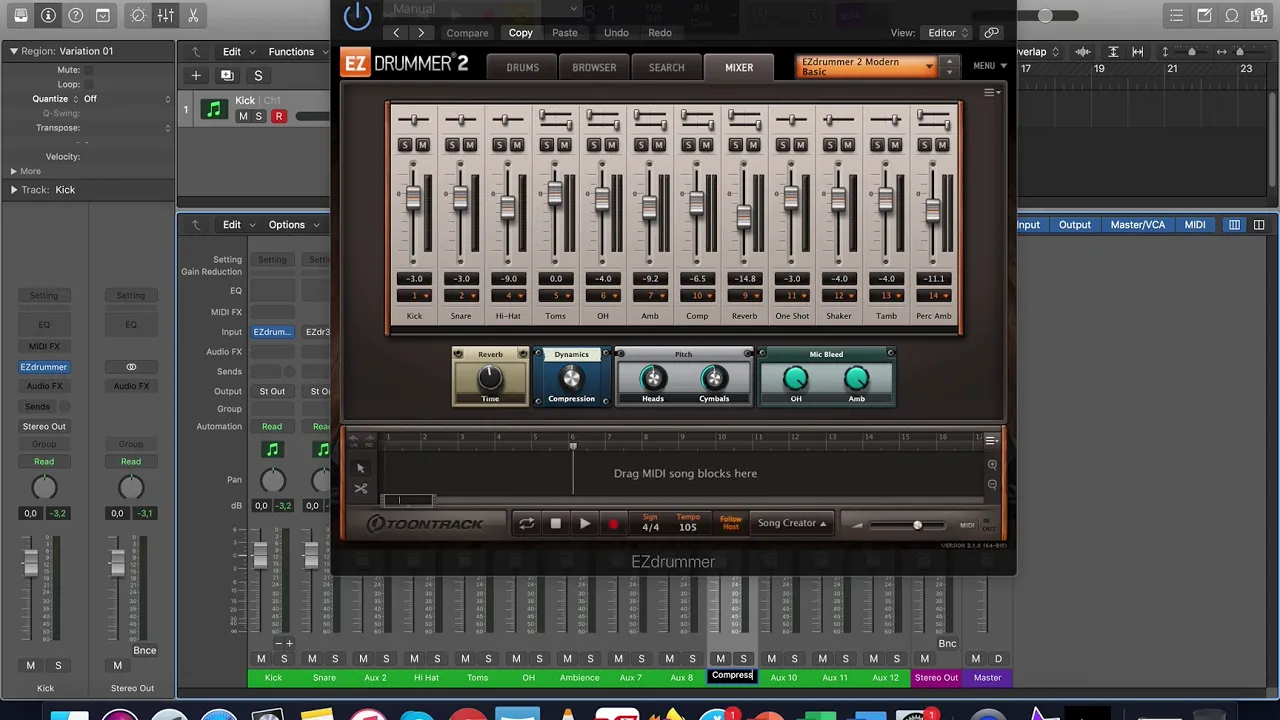Select the arrow pointer tool in EZdrummer song track
The image size is (1280, 720).
[x=361, y=468]
